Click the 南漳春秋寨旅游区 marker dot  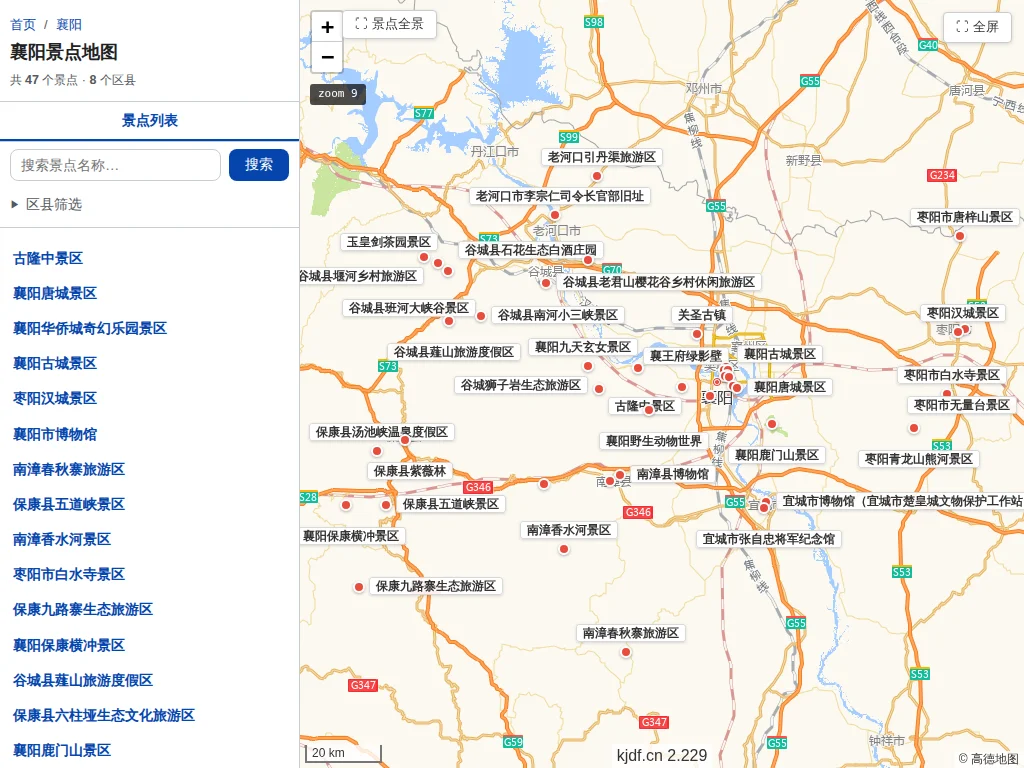click(x=626, y=652)
